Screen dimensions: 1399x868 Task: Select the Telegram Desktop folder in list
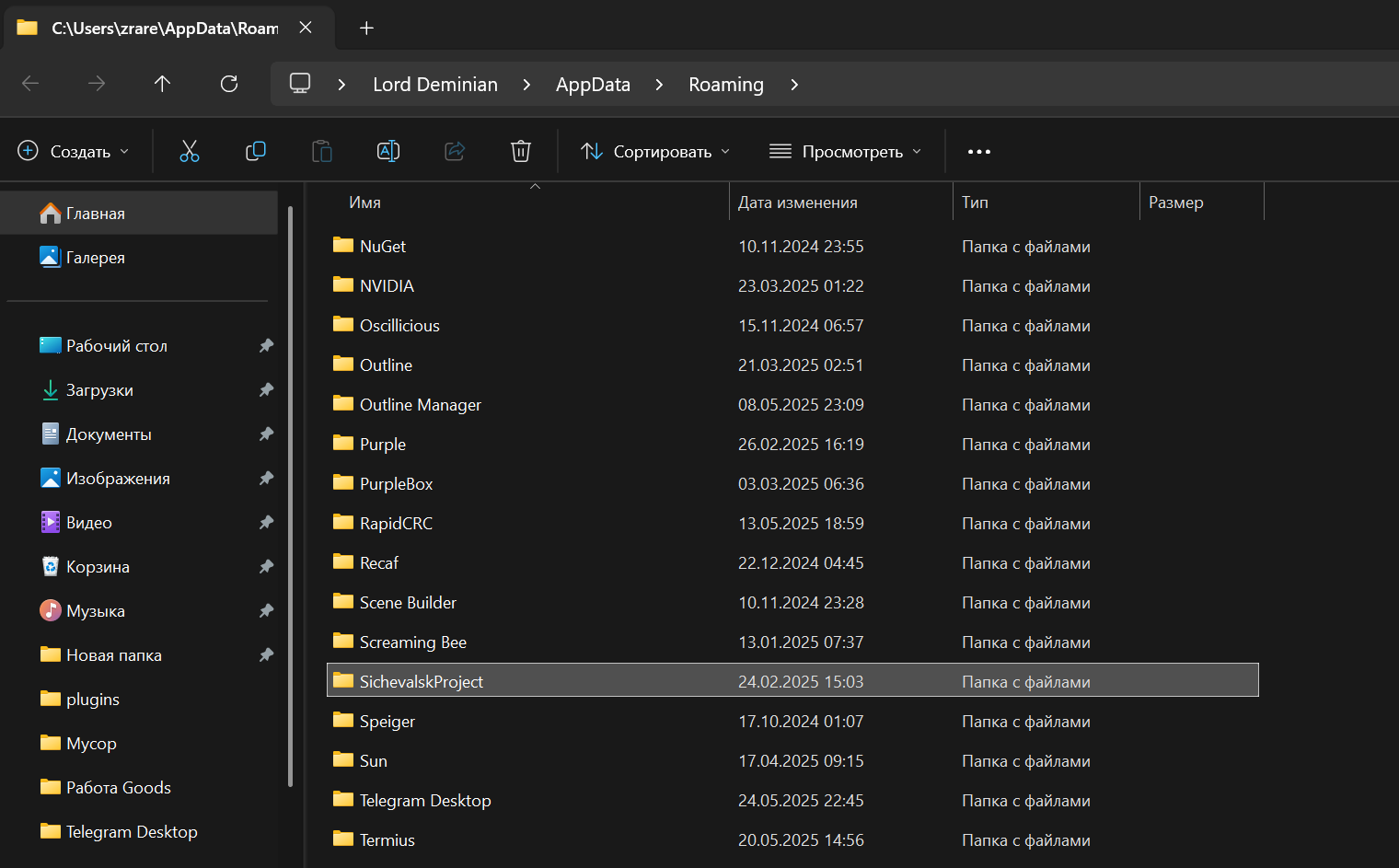tap(425, 801)
